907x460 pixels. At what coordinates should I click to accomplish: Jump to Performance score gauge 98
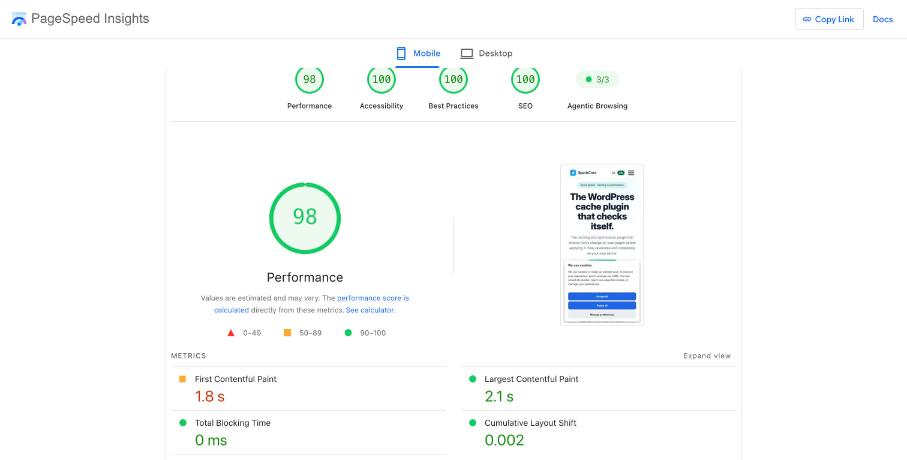[309, 79]
